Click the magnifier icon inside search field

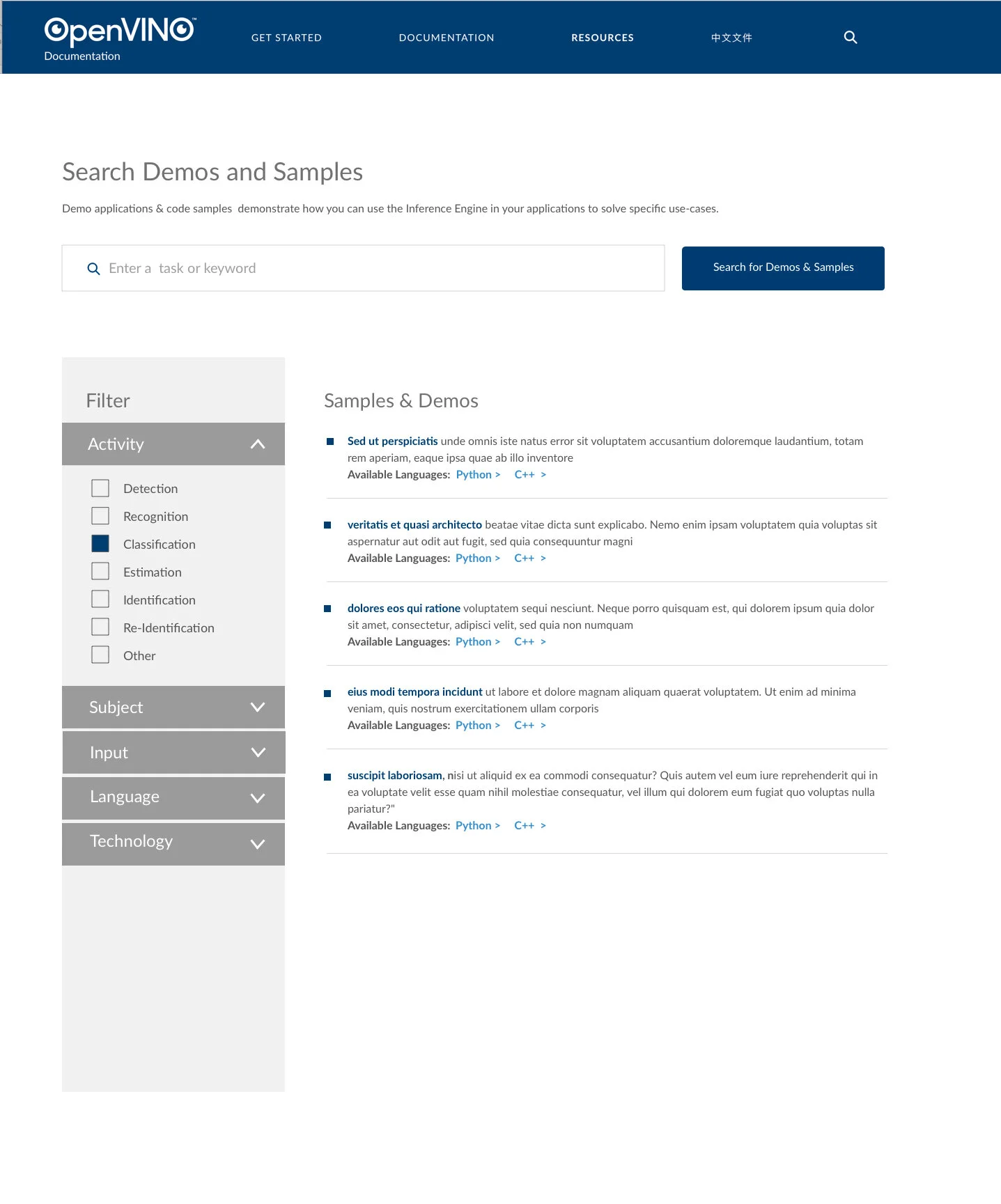point(93,269)
